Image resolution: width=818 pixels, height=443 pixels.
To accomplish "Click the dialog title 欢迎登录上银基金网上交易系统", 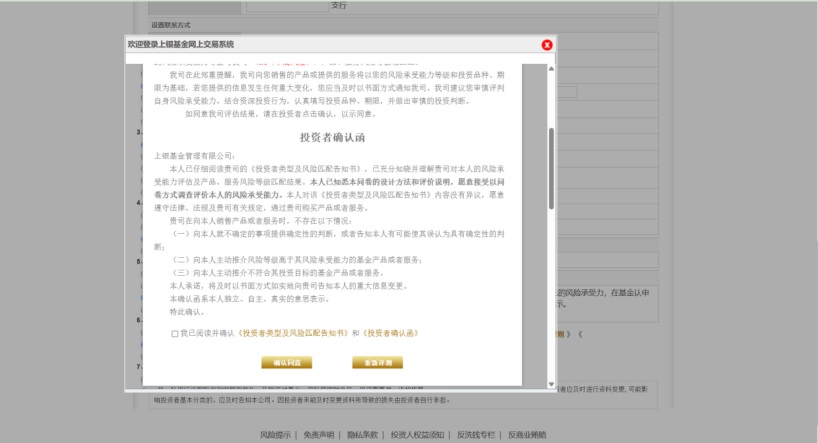I will pyautogui.click(x=180, y=45).
